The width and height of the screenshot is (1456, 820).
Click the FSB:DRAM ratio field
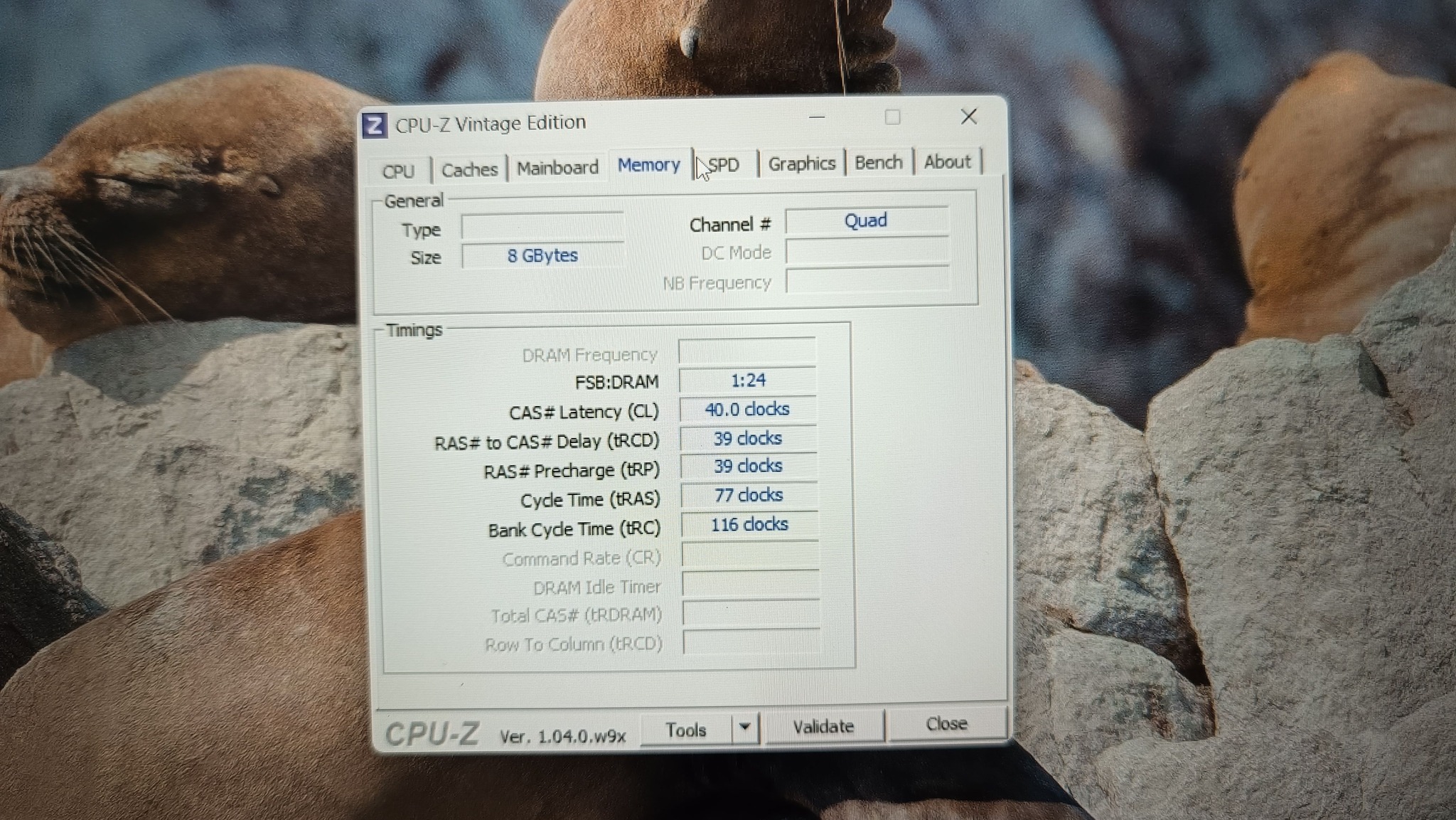[747, 380]
